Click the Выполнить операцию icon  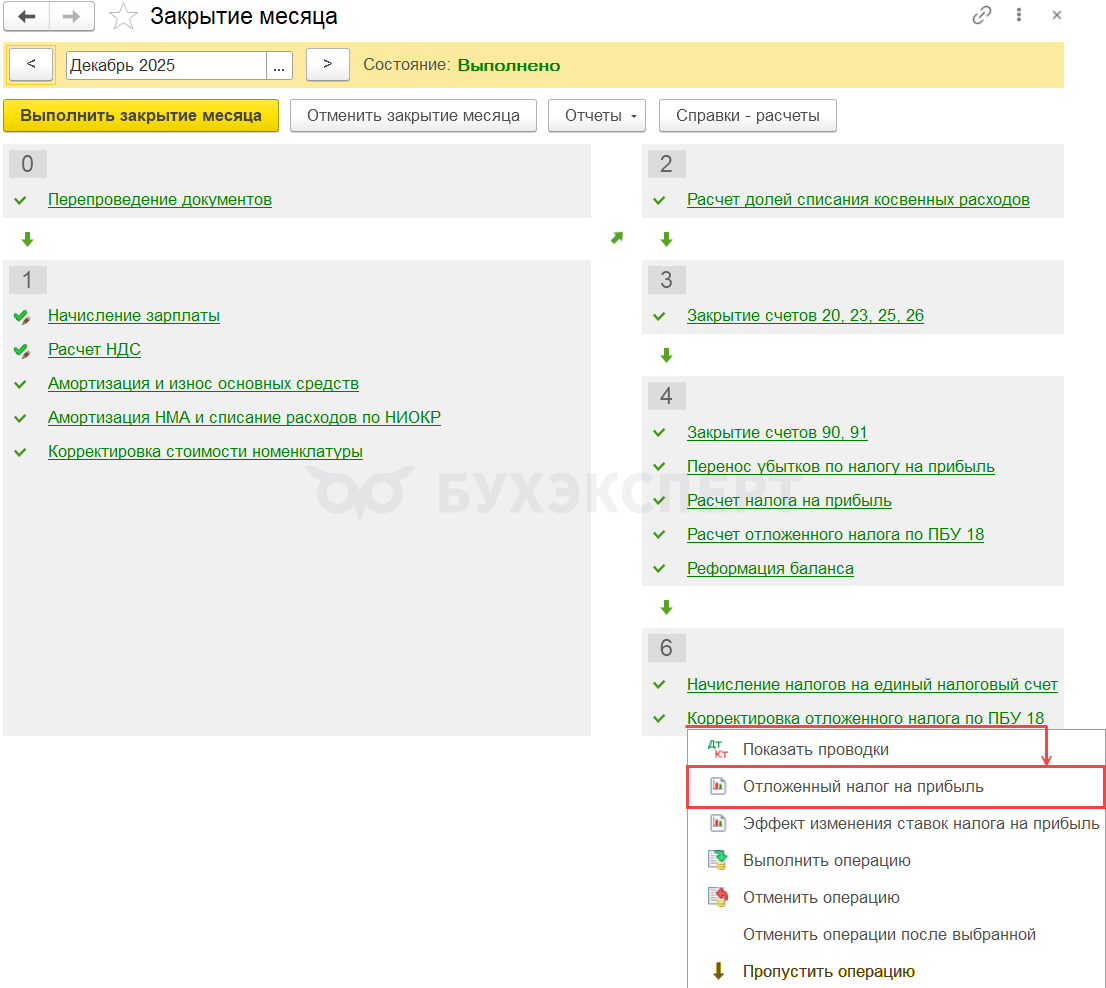(717, 860)
